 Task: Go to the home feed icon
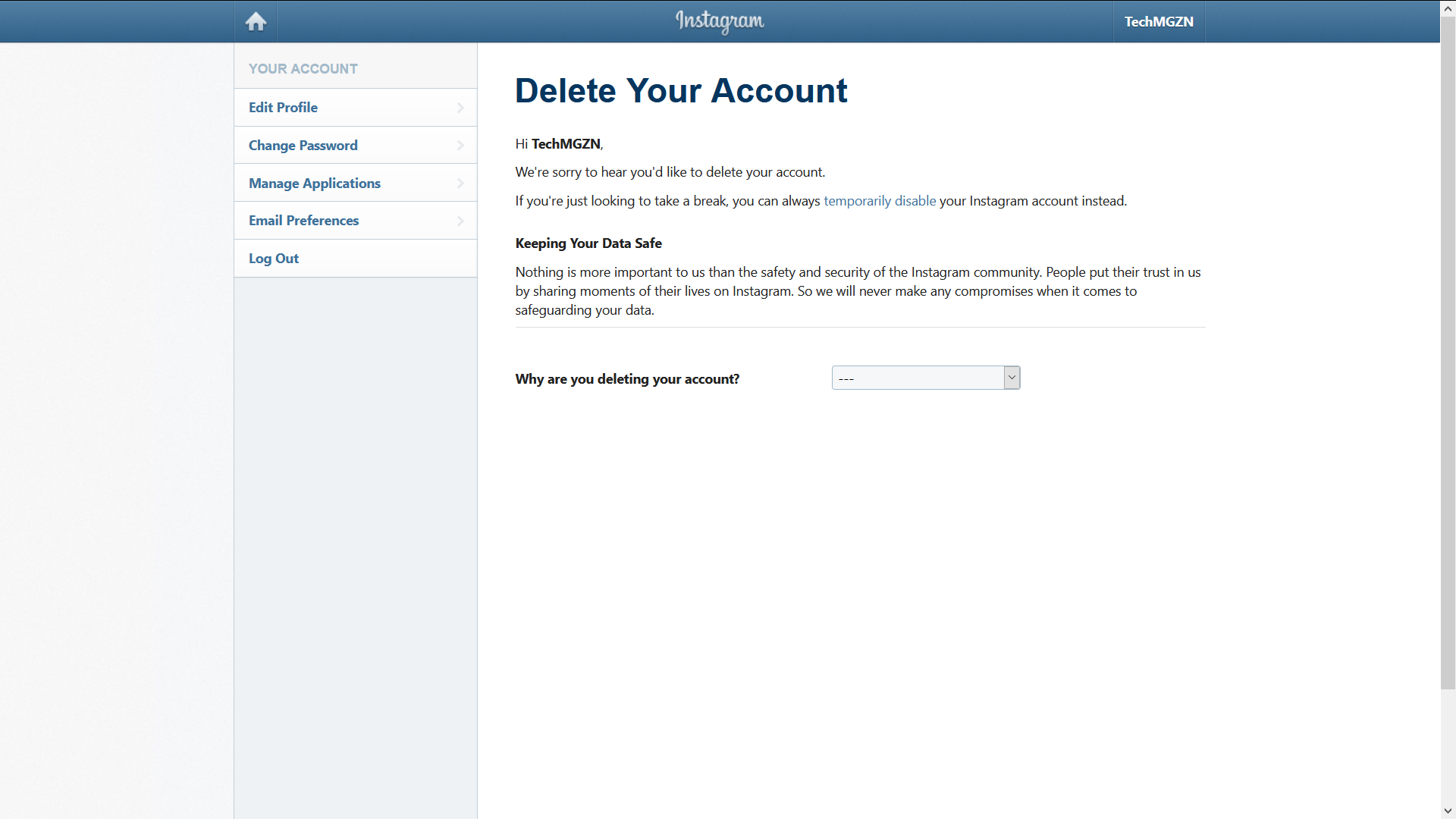pyautogui.click(x=256, y=21)
